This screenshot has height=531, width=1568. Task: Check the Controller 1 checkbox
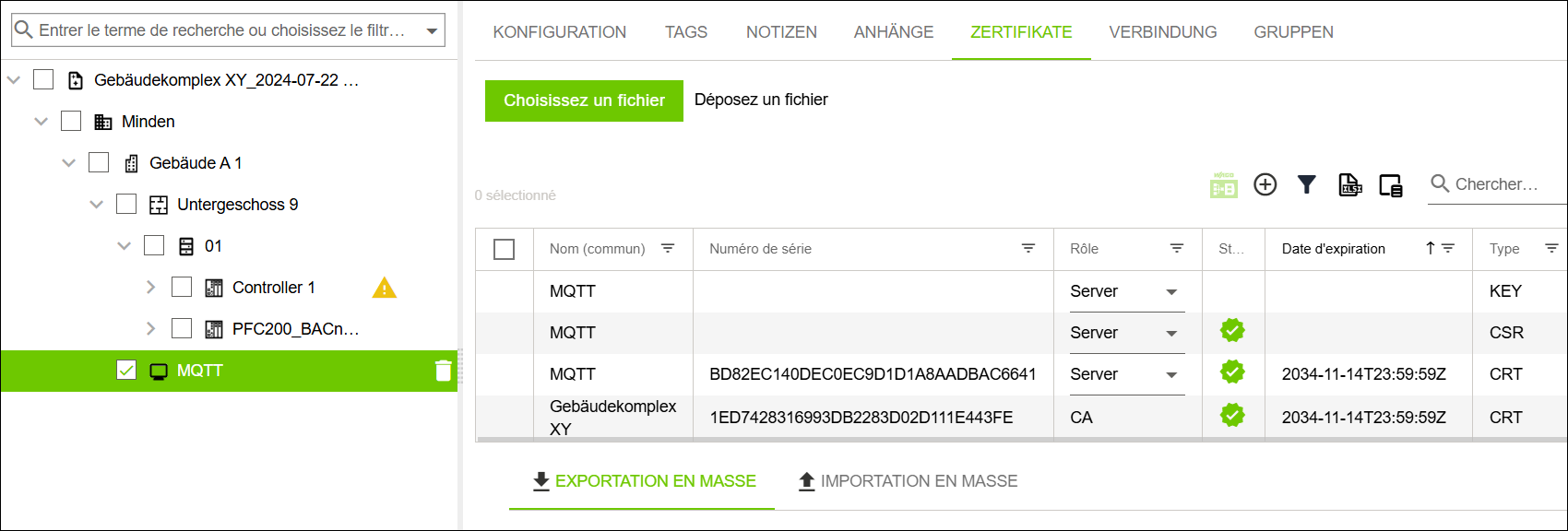point(182,287)
